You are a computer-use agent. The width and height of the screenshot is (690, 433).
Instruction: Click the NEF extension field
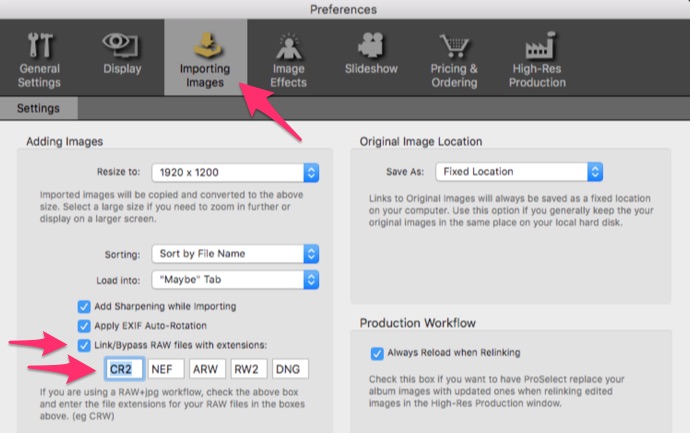162,370
